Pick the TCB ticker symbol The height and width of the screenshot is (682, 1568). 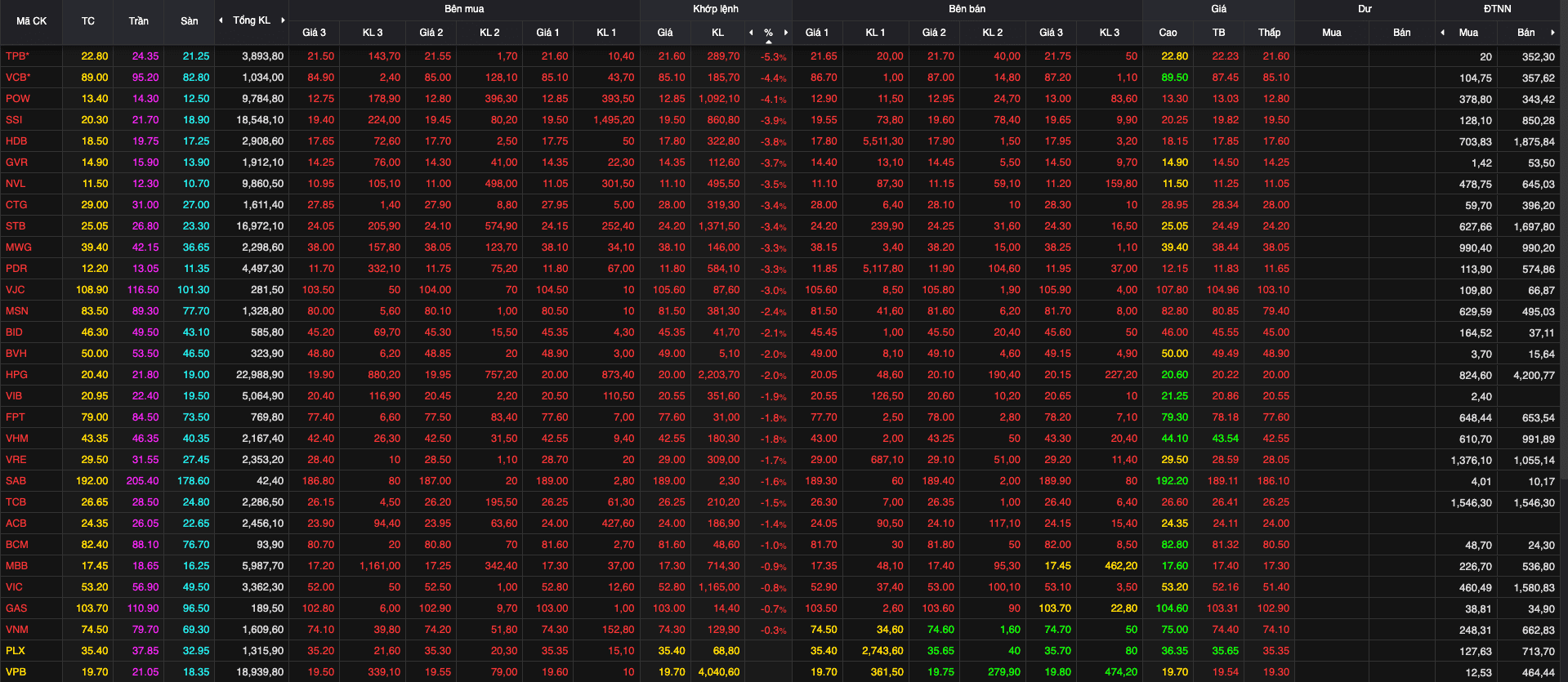(x=16, y=502)
